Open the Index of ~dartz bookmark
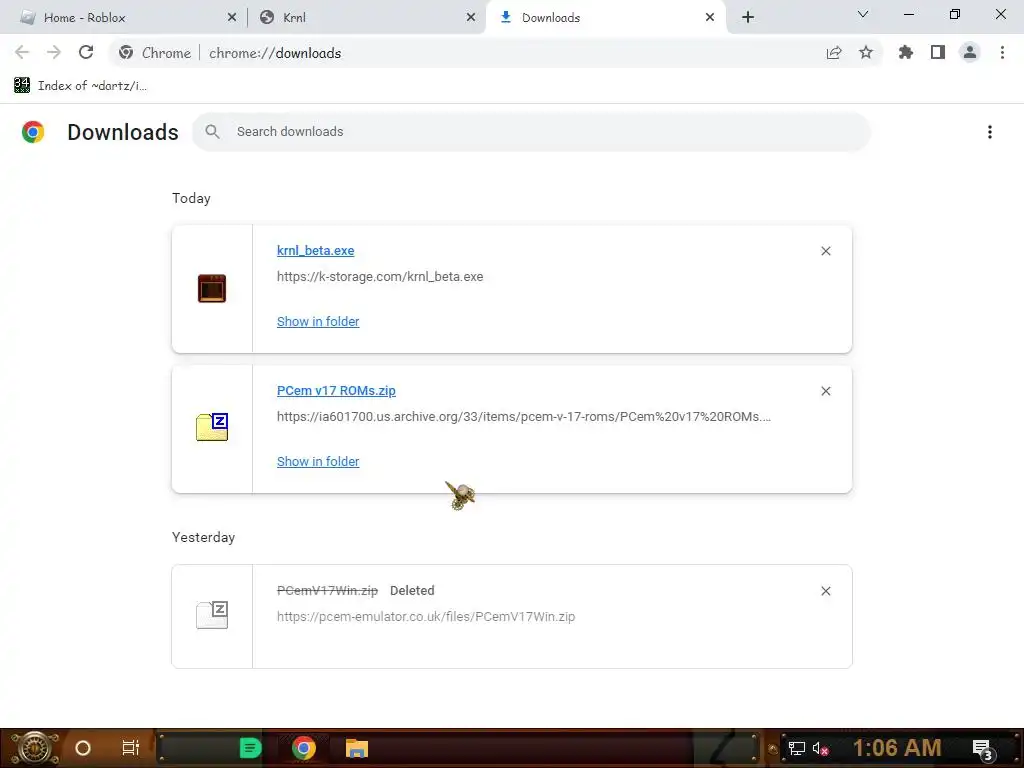The height and width of the screenshot is (768, 1024). pyautogui.click(x=80, y=86)
